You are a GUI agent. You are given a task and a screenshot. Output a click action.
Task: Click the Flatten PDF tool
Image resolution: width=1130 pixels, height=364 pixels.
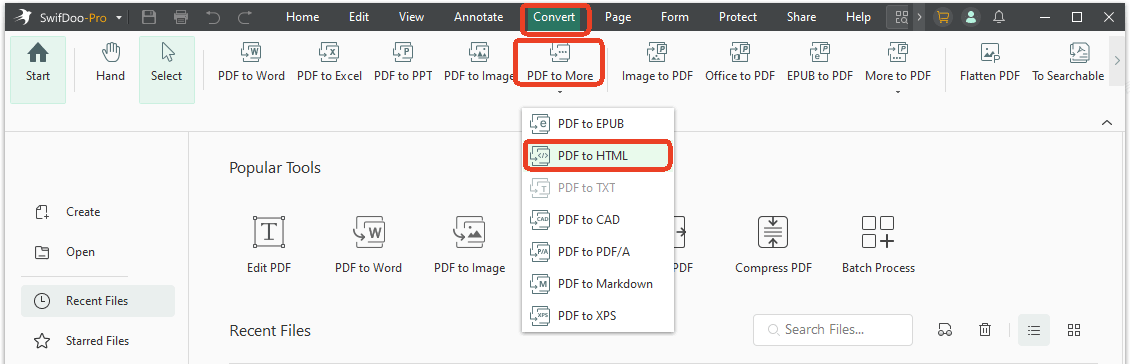989,62
